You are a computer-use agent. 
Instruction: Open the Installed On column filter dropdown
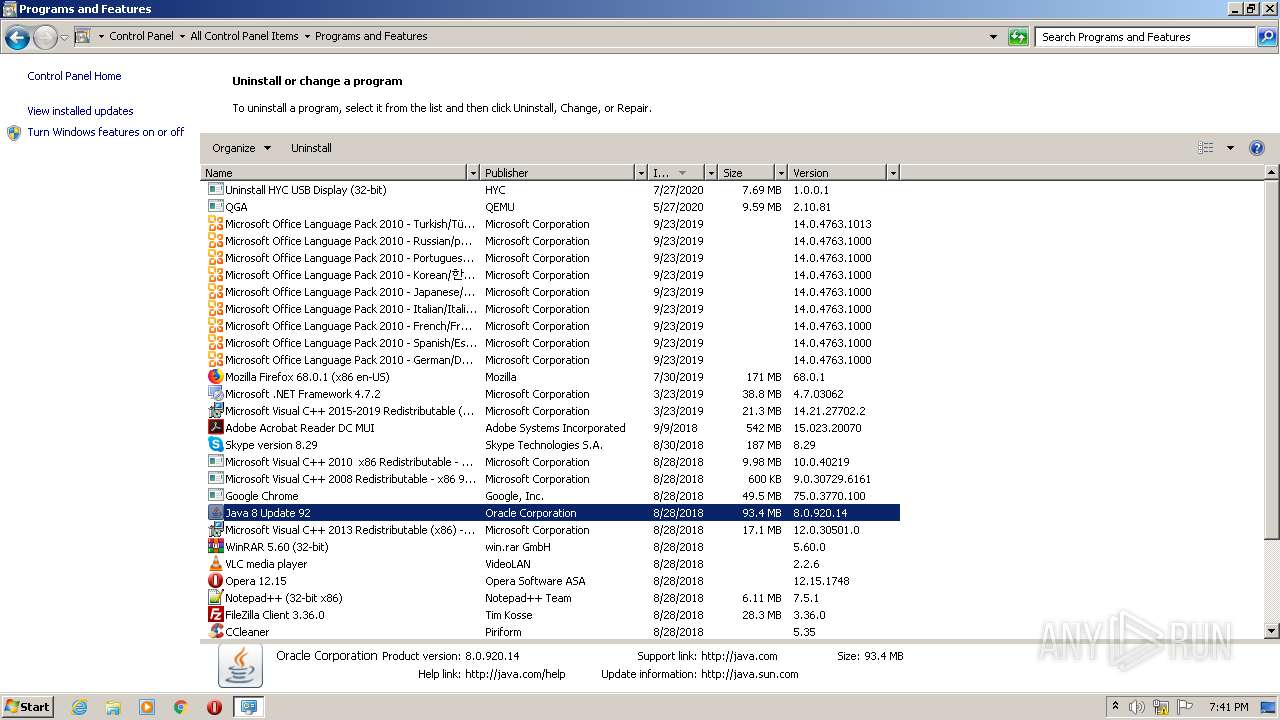(711, 173)
